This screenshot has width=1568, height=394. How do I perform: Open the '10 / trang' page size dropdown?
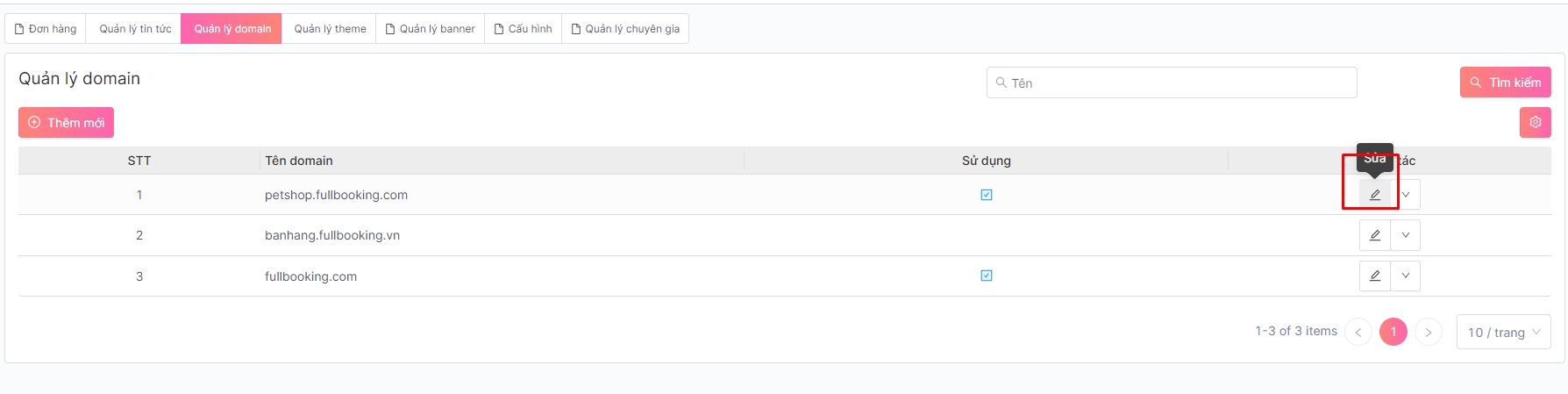coord(1503,332)
